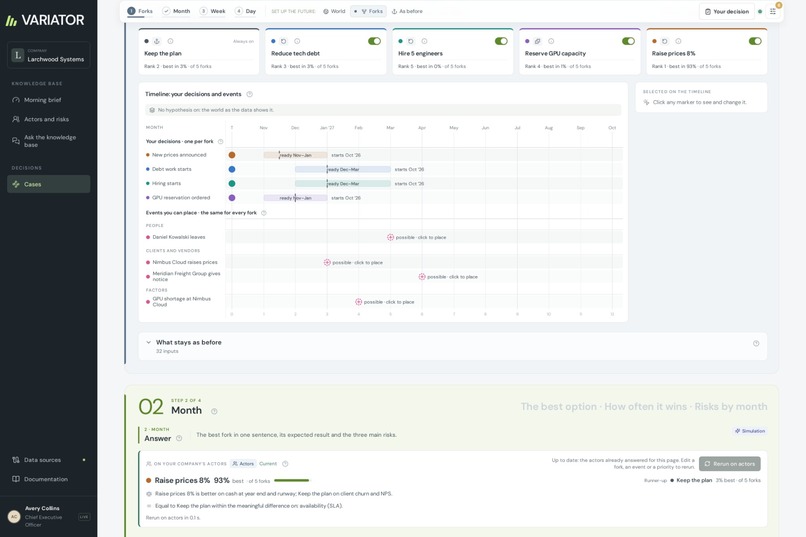Switch to step 1 Forks tab

tap(140, 11)
